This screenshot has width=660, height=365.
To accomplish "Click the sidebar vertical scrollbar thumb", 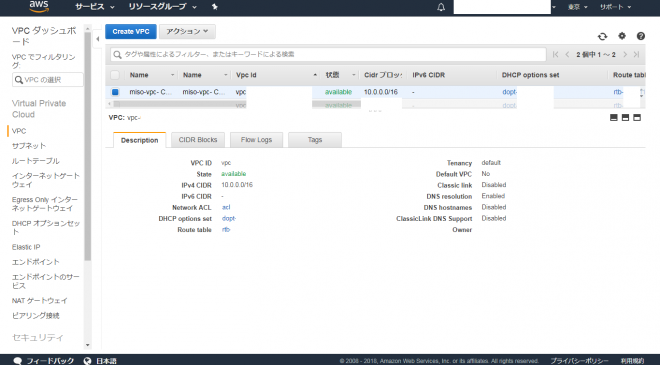I will (x=88, y=146).
